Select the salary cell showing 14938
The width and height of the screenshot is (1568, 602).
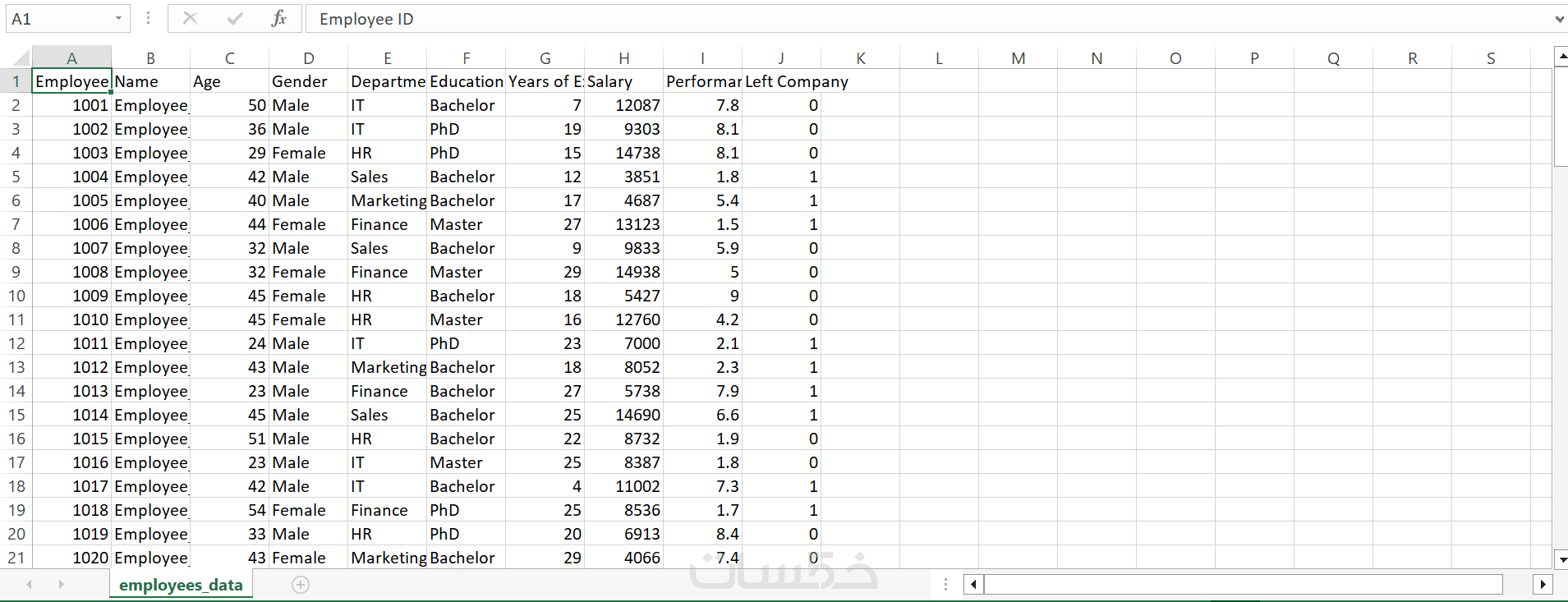coord(624,272)
